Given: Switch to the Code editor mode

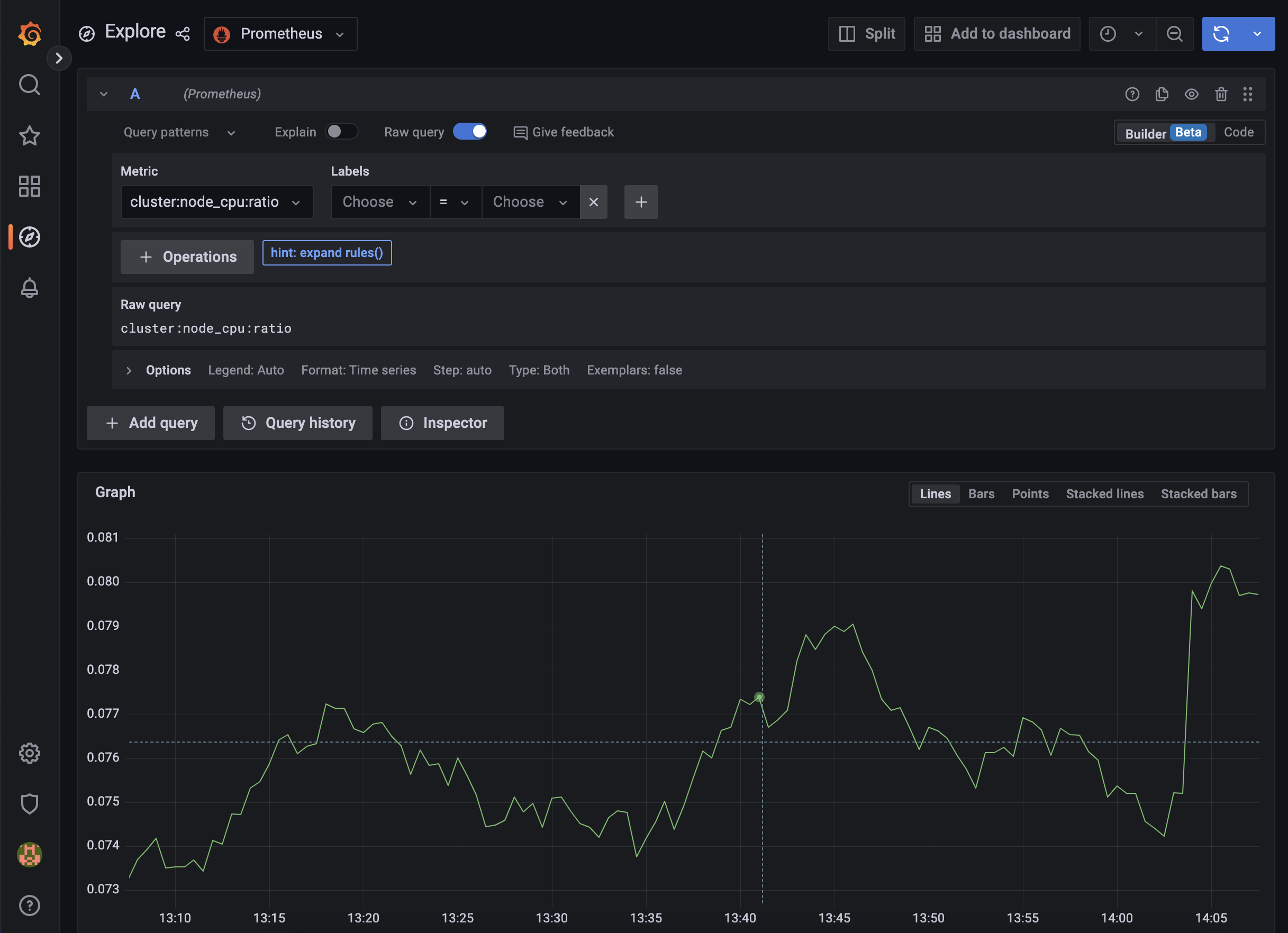Looking at the screenshot, I should tap(1238, 132).
